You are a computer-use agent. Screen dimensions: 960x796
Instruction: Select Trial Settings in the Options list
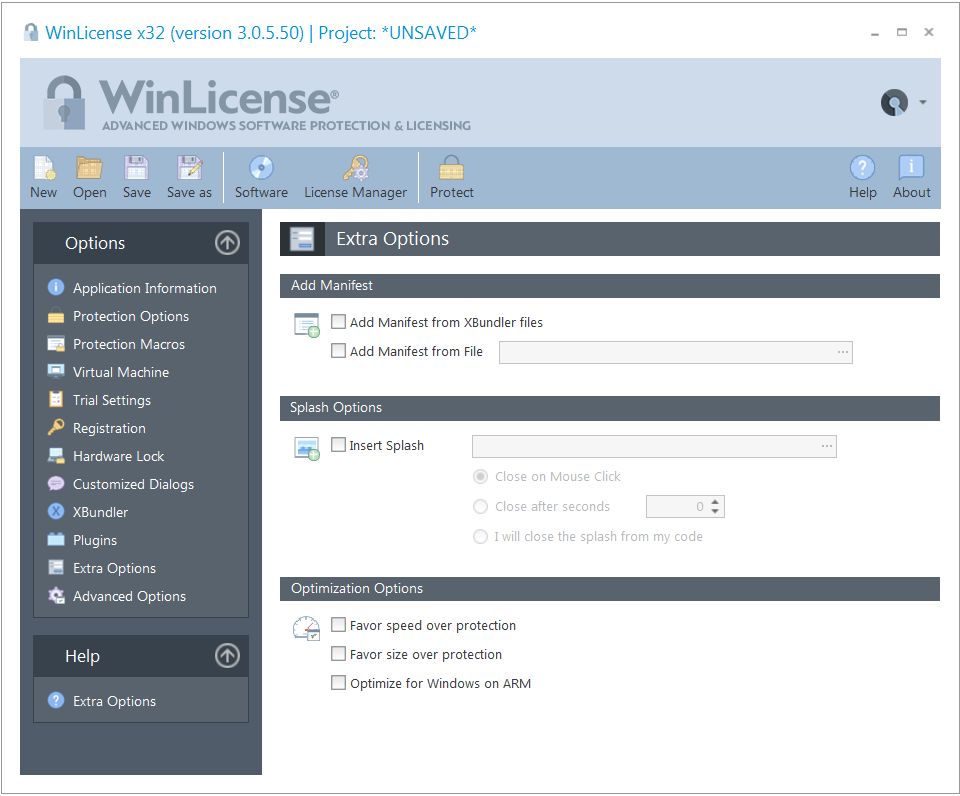(x=111, y=400)
